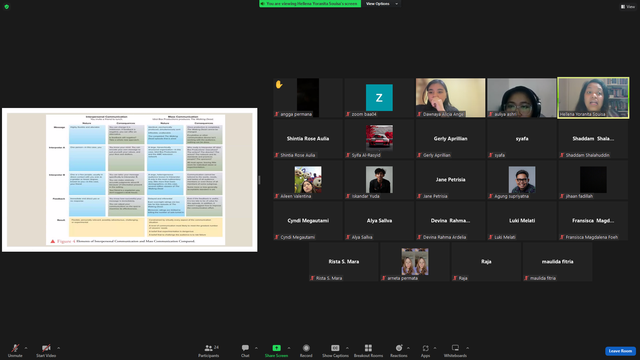Open the Apps icon

click(425, 351)
